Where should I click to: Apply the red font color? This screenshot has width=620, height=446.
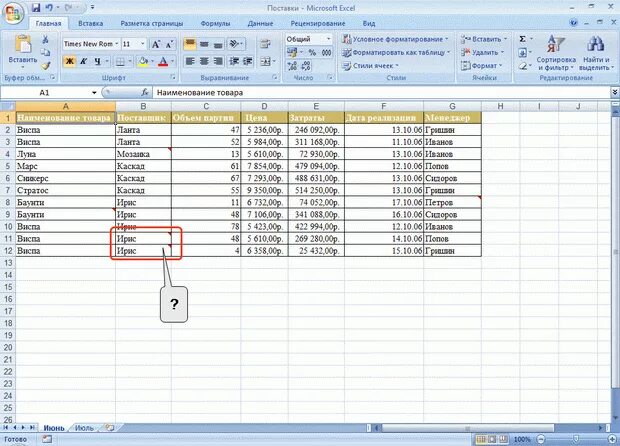click(163, 61)
